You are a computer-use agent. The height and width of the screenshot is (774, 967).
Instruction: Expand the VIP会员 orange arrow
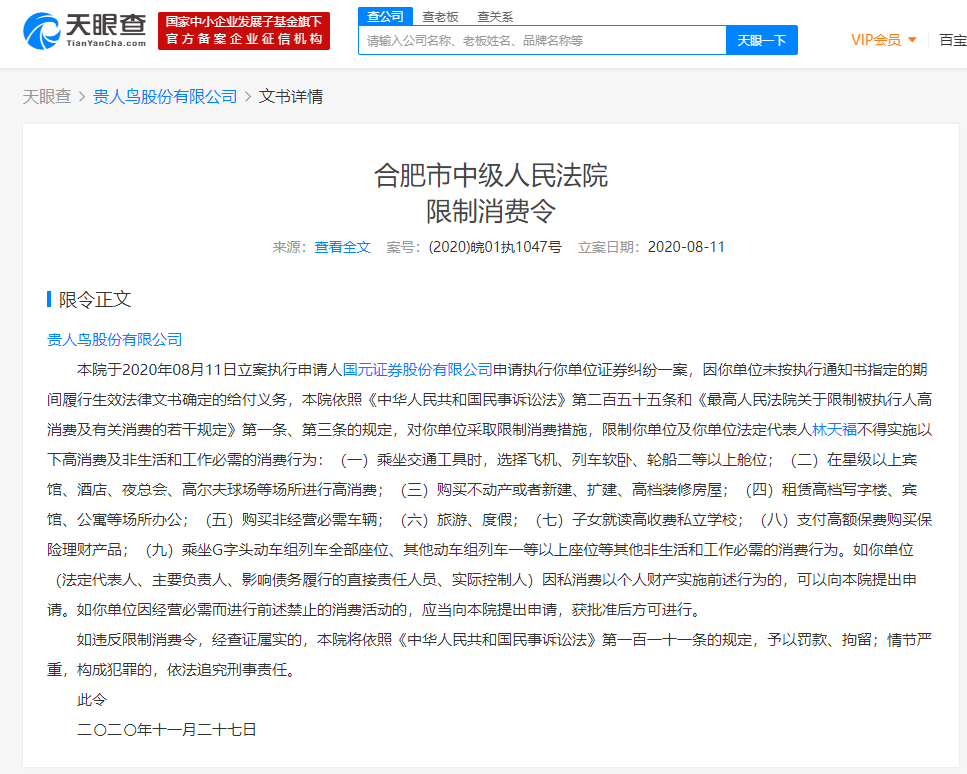click(x=912, y=40)
